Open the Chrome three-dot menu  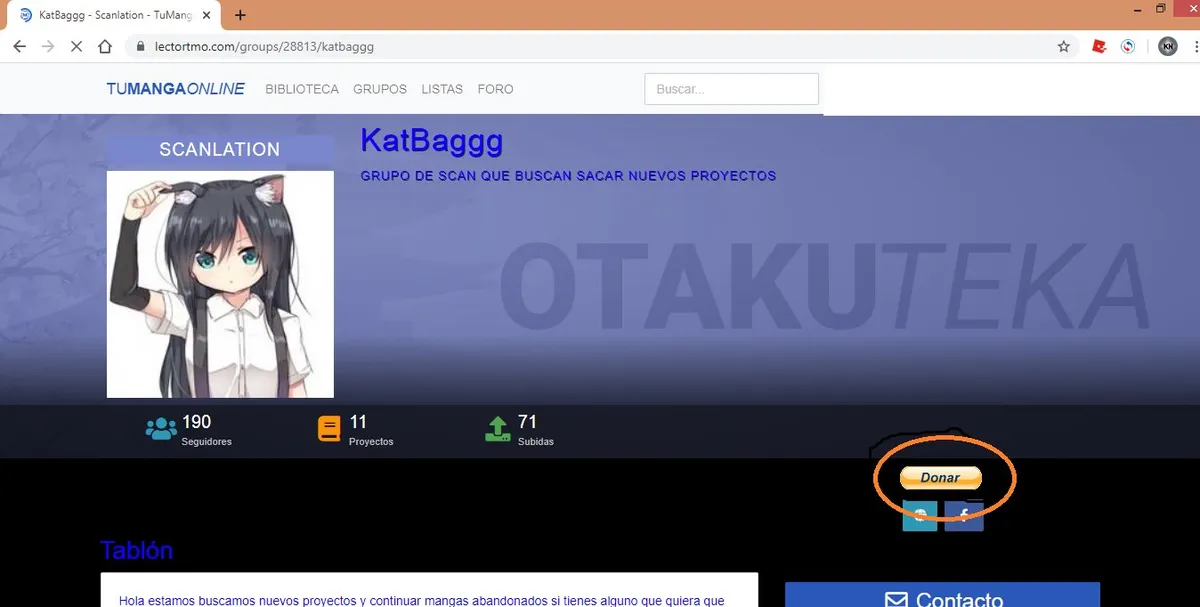pos(1195,46)
